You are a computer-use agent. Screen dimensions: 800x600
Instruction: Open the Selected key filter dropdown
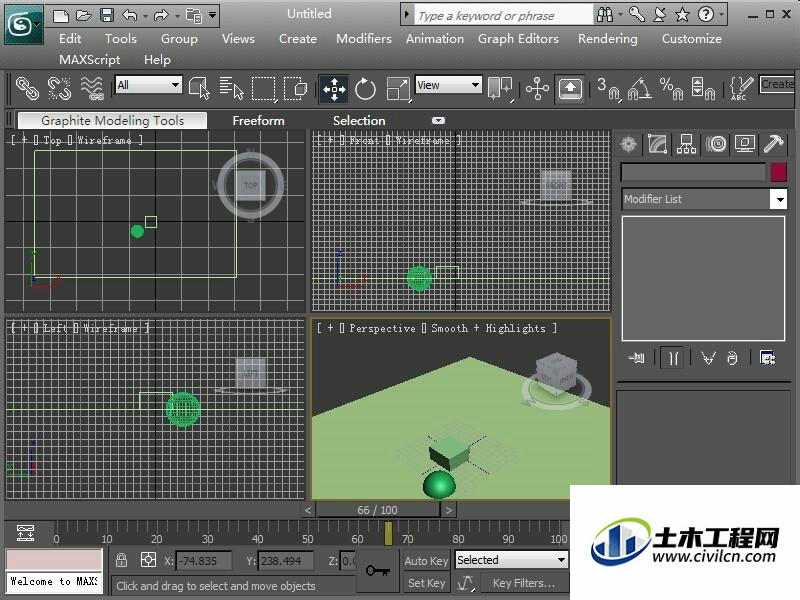pyautogui.click(x=511, y=560)
